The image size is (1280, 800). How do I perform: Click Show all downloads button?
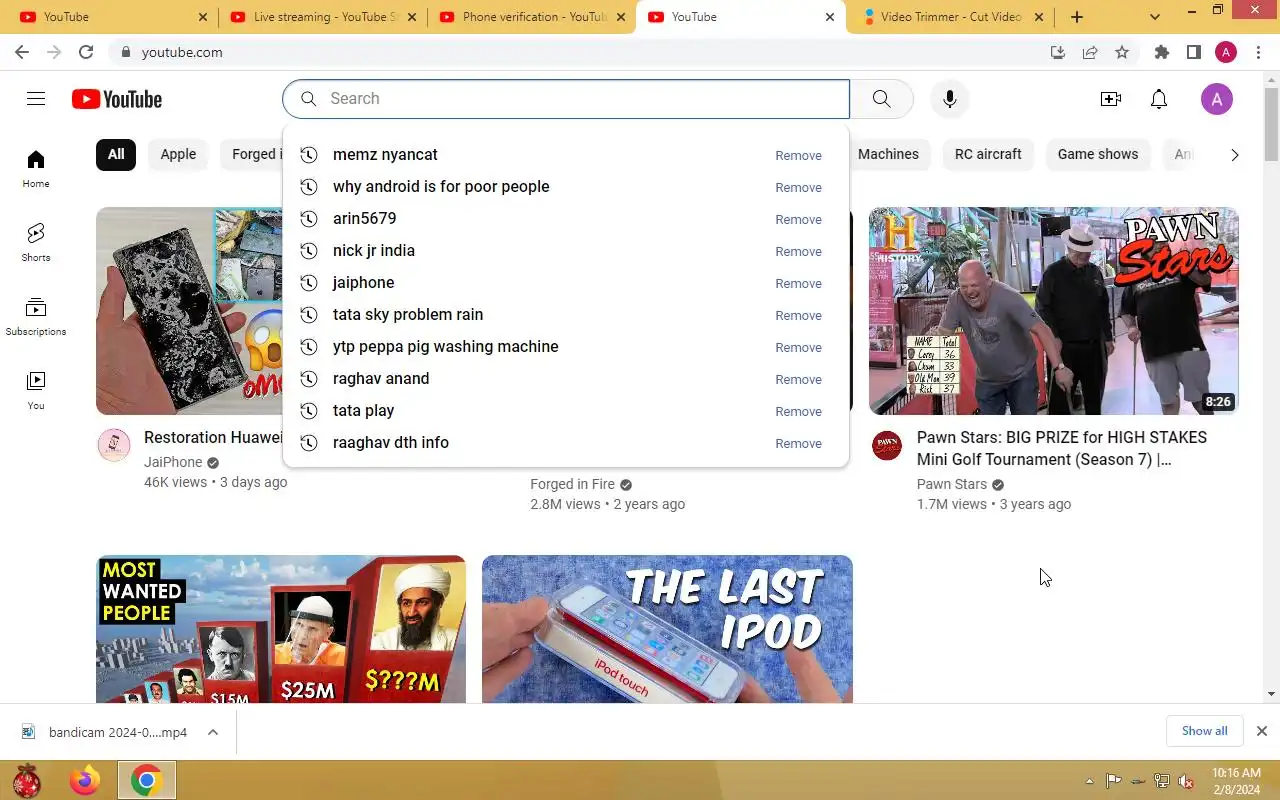pyautogui.click(x=1204, y=731)
